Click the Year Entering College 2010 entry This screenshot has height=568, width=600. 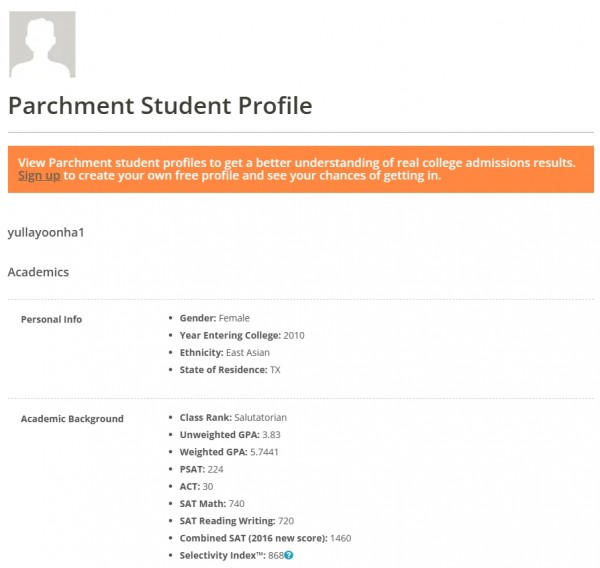242,335
